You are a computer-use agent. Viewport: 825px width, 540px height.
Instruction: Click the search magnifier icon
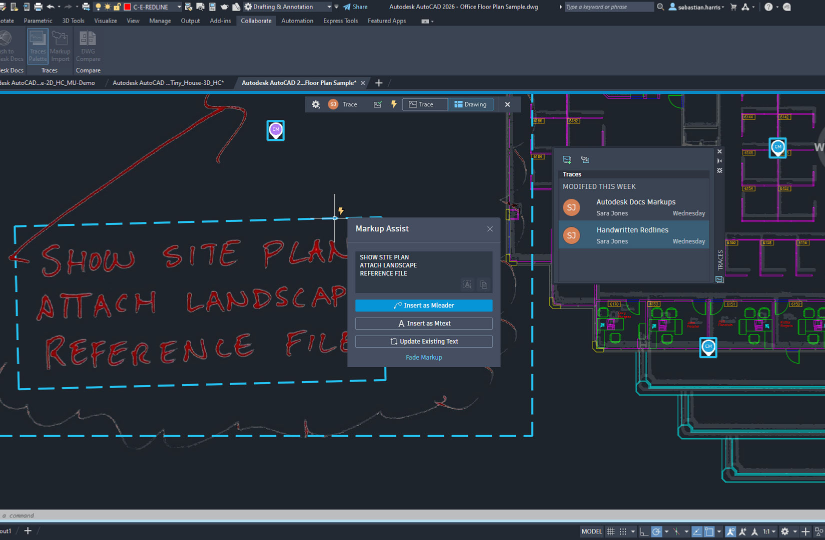[x=660, y=7]
